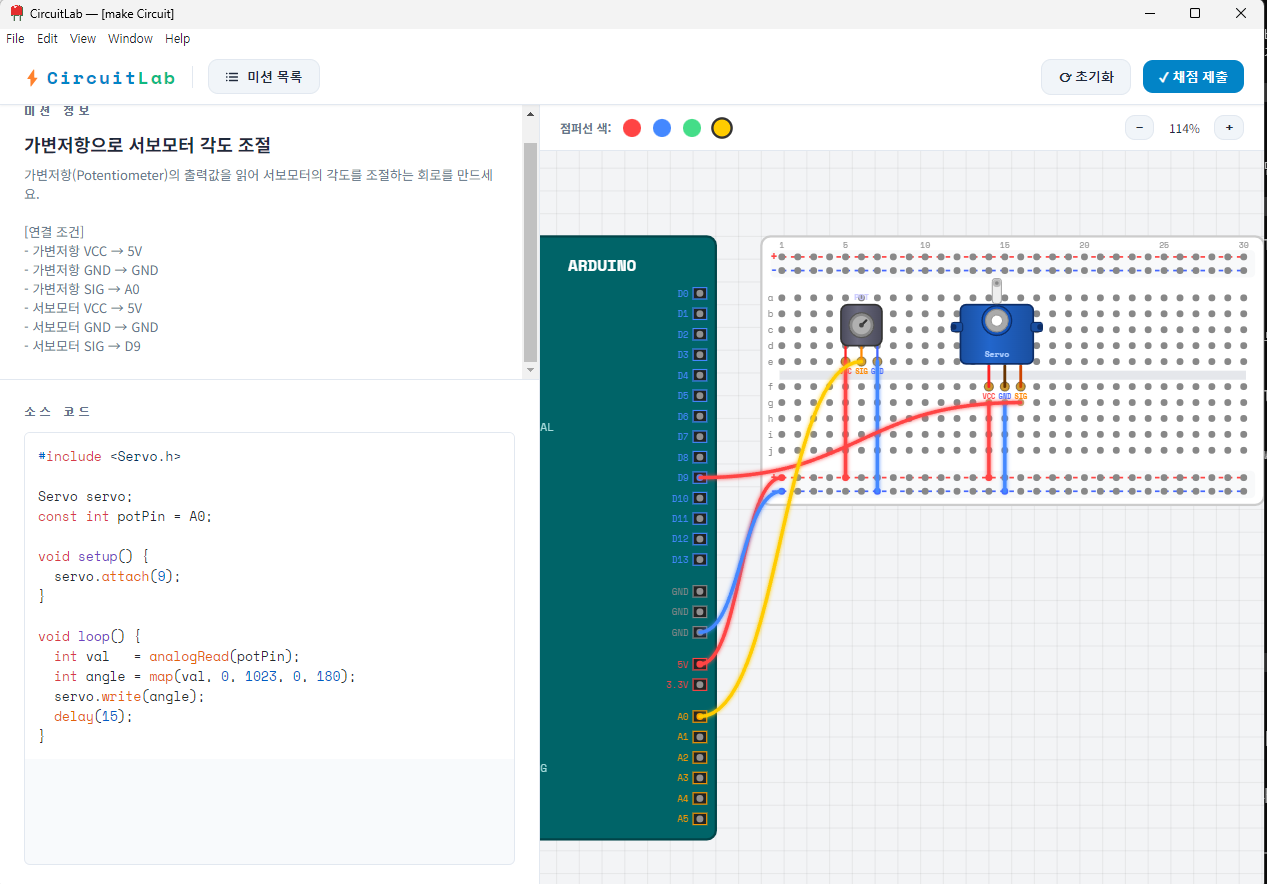Click Arduino 3.3V power pin
Viewport: 1267px width, 884px height.
[700, 685]
